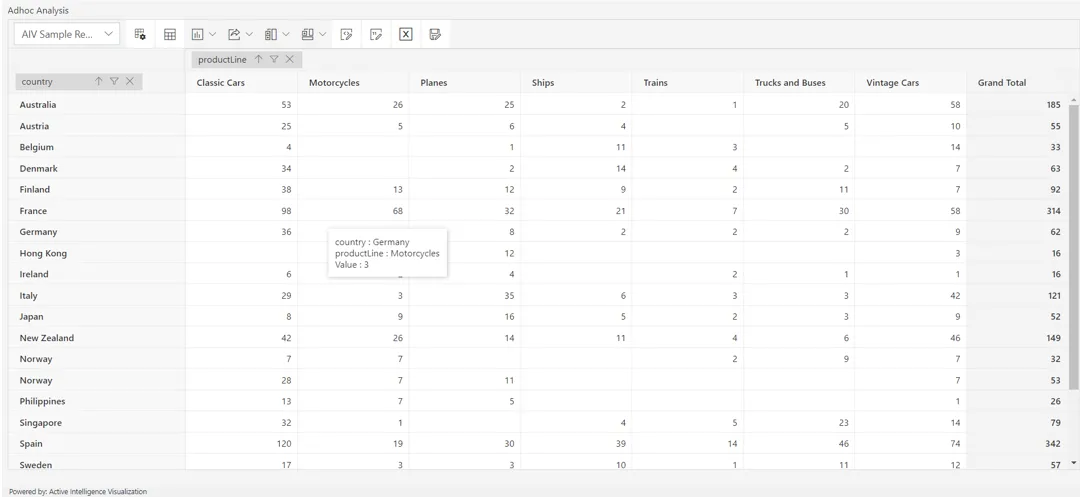
Task: Open the code editor pencil icon
Action: [346, 34]
